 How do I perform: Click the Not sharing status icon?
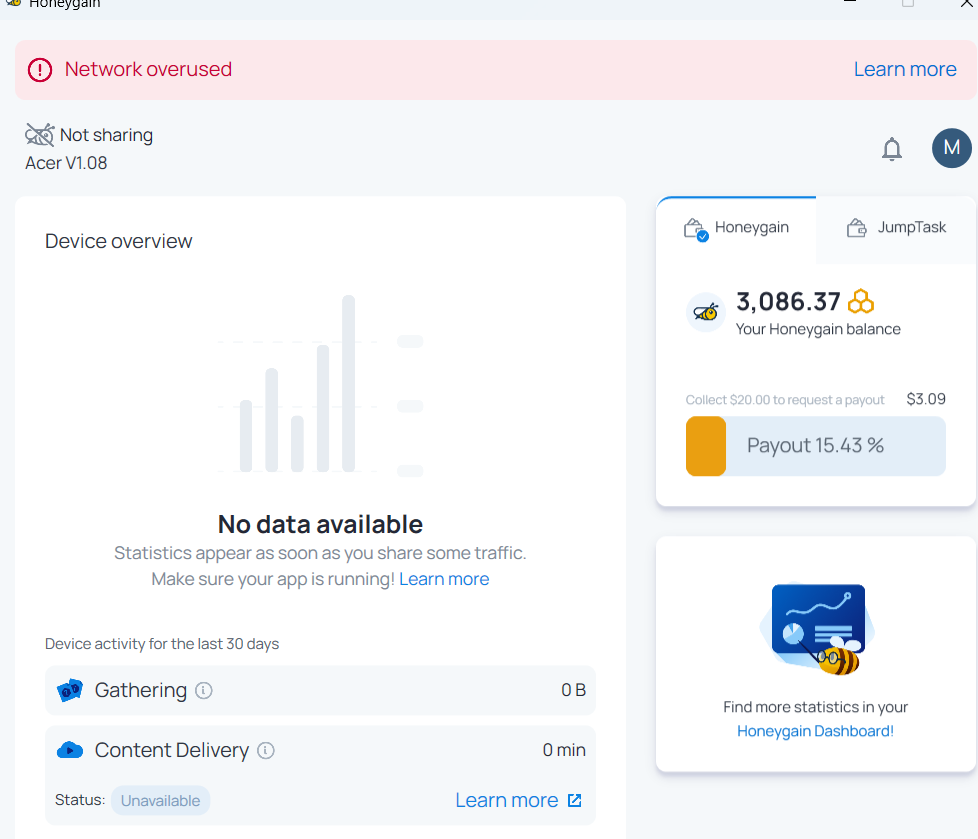point(40,135)
